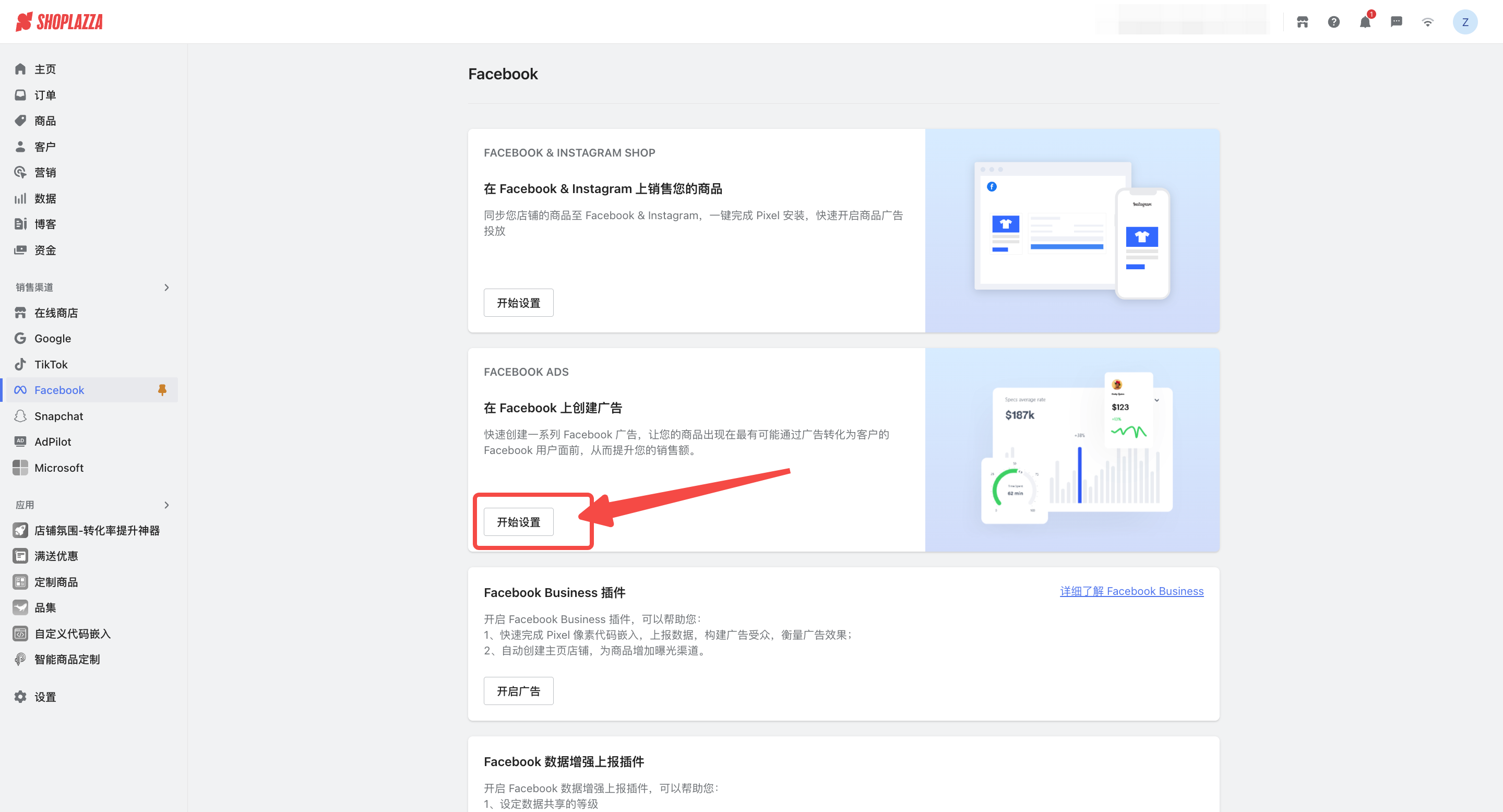Open the Snapchat channel
1503x812 pixels.
click(58, 416)
